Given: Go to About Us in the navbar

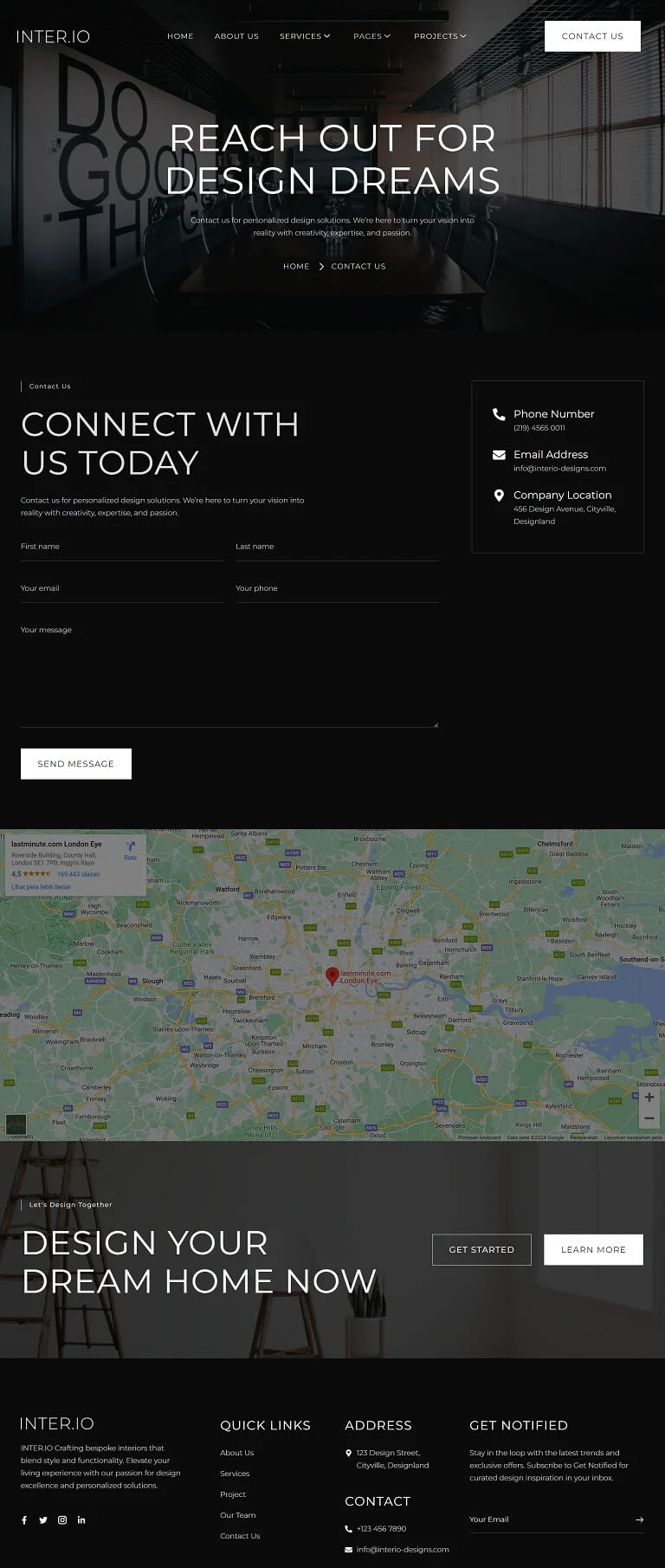Looking at the screenshot, I should coord(236,36).
